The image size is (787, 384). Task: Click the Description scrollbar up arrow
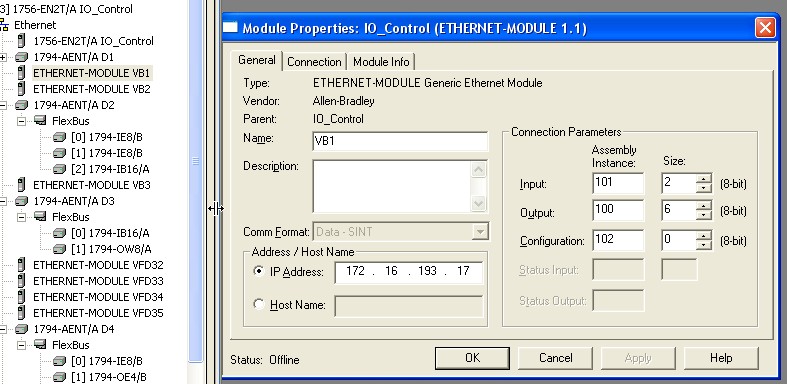[479, 170]
